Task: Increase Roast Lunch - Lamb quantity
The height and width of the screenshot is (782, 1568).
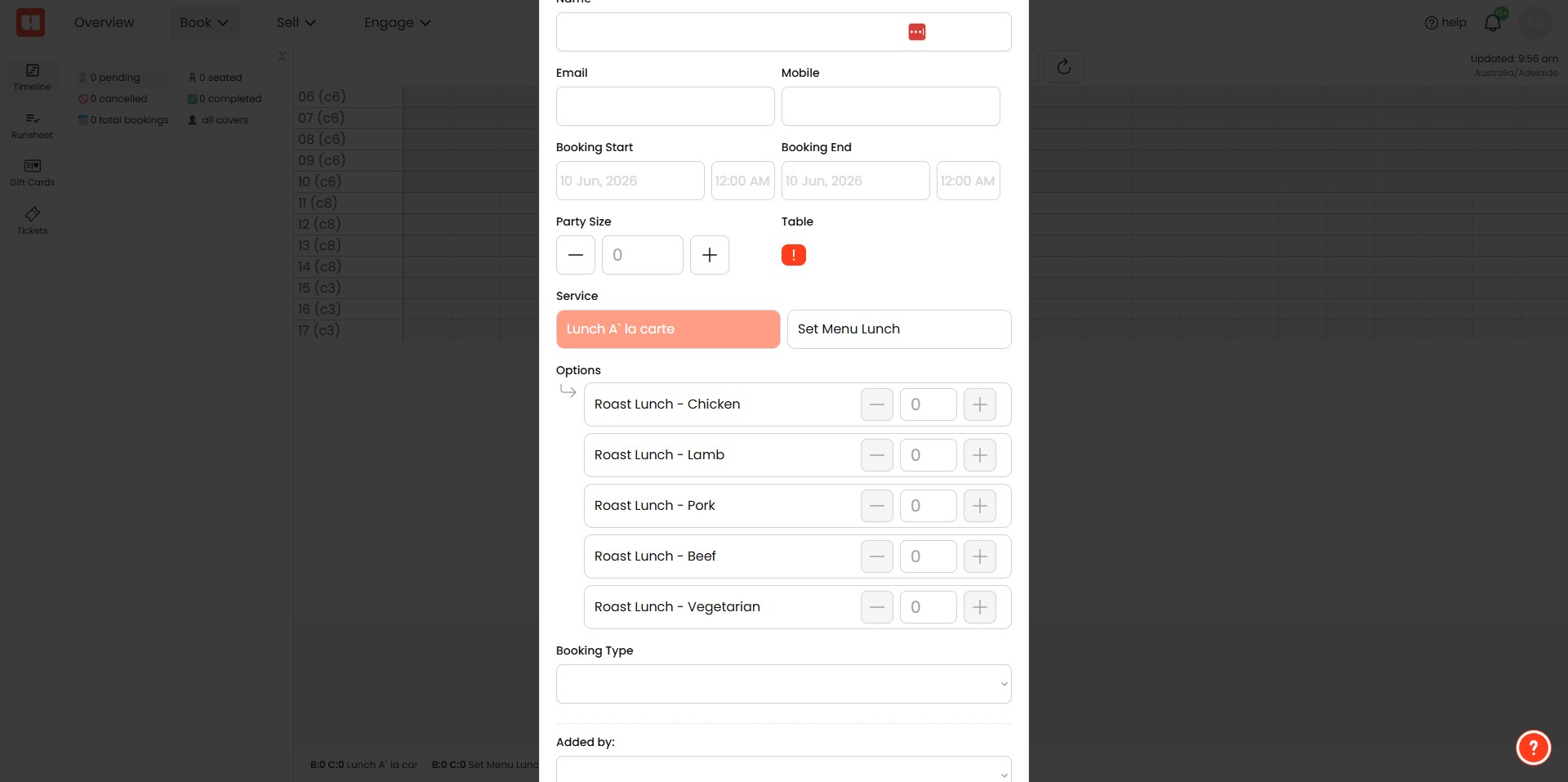Action: (980, 455)
